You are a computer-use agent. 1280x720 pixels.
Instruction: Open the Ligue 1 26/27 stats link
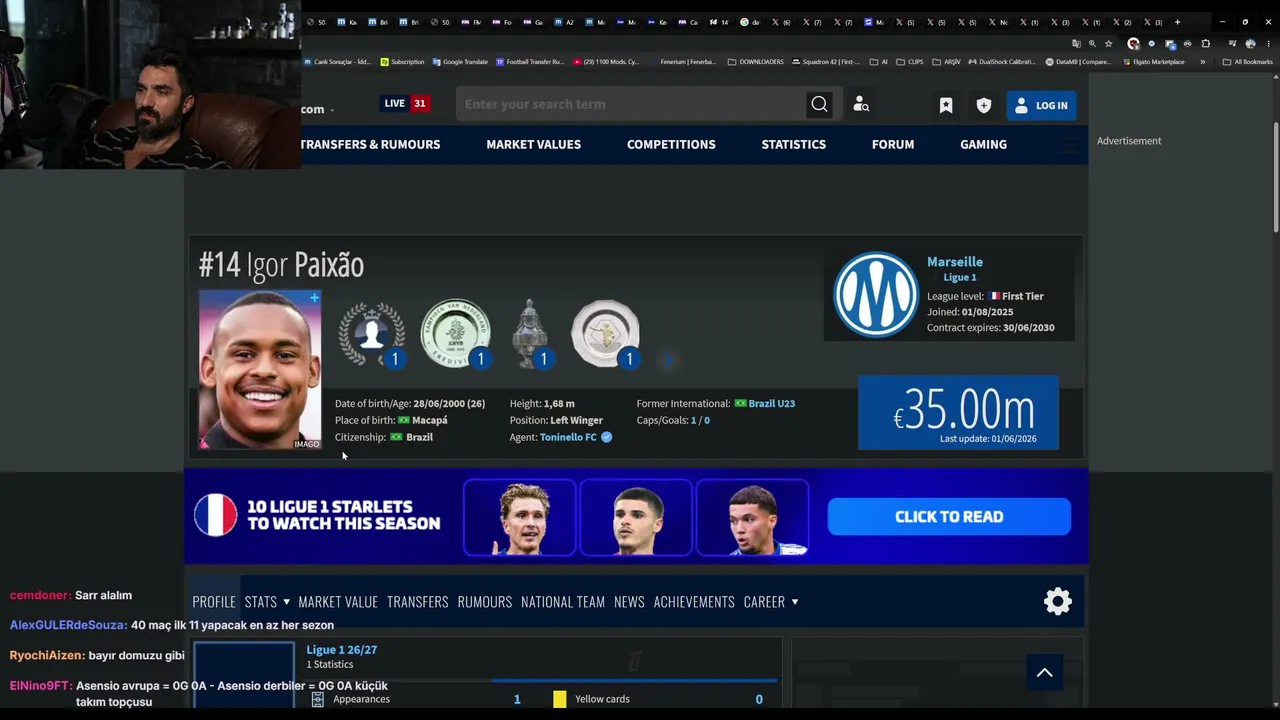point(342,650)
